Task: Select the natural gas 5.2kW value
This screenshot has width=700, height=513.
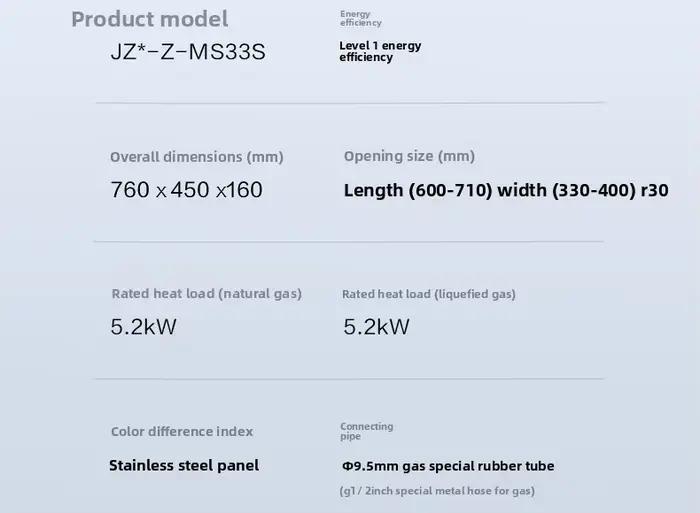Action: 143,327
